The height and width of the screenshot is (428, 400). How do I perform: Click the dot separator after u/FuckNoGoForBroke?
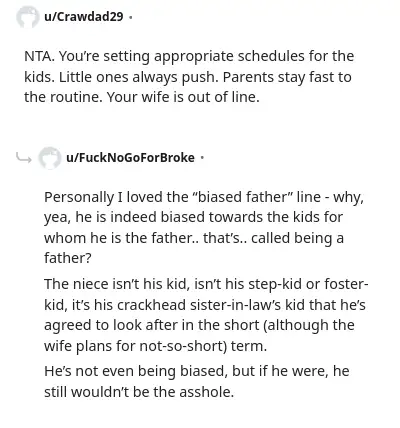tap(202, 157)
